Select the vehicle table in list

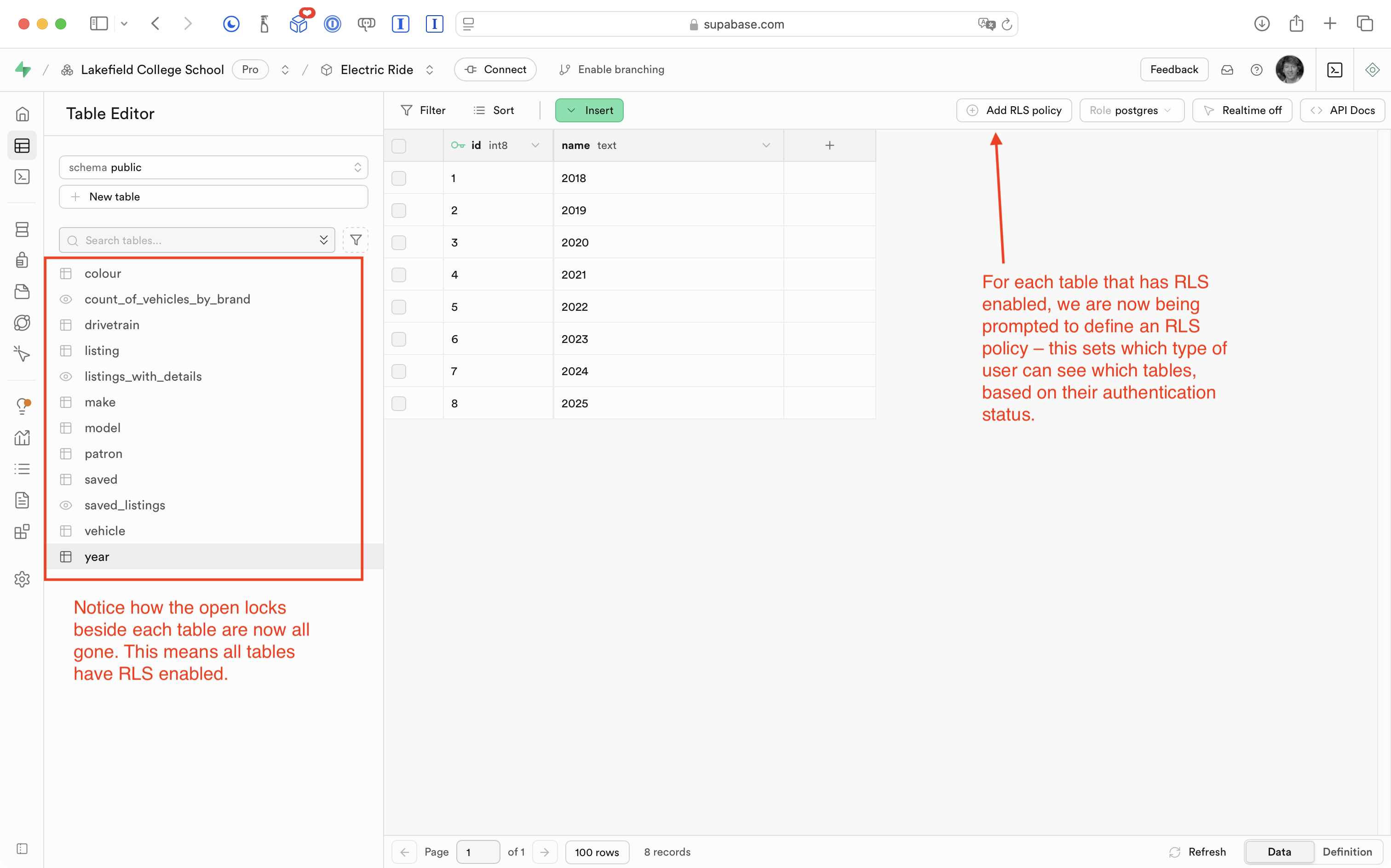tap(105, 531)
